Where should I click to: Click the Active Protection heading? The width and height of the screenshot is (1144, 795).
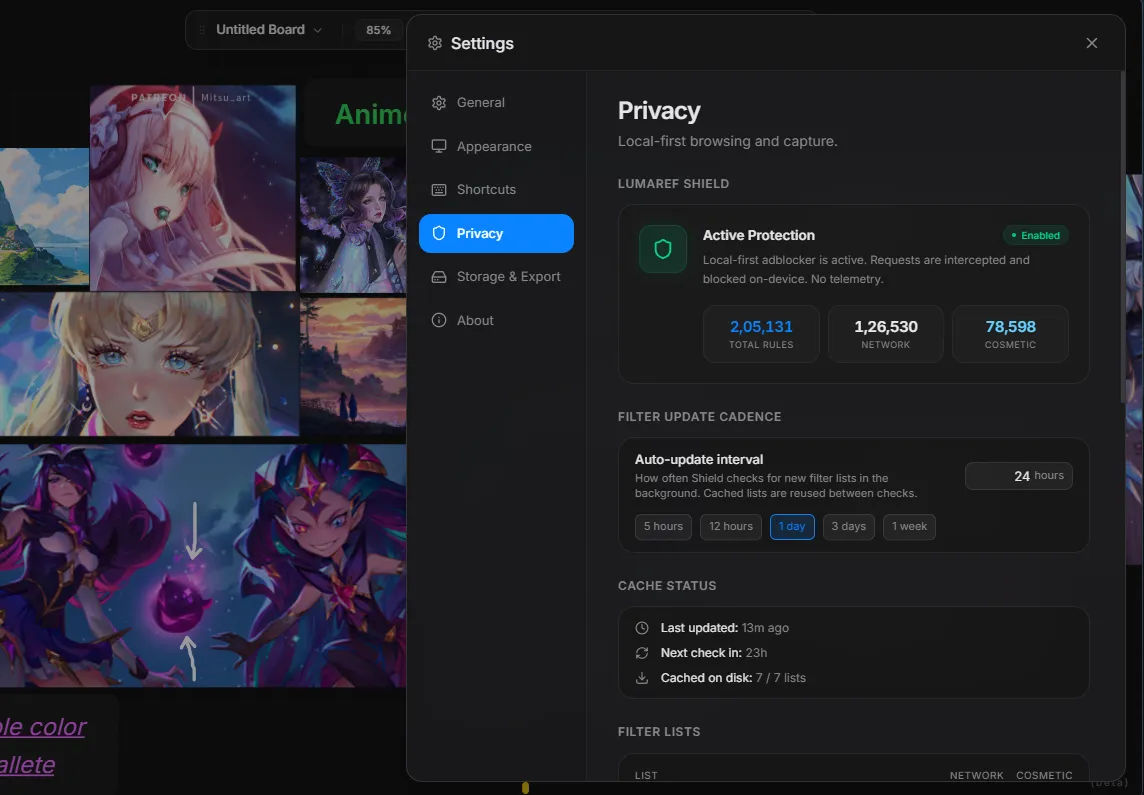759,236
